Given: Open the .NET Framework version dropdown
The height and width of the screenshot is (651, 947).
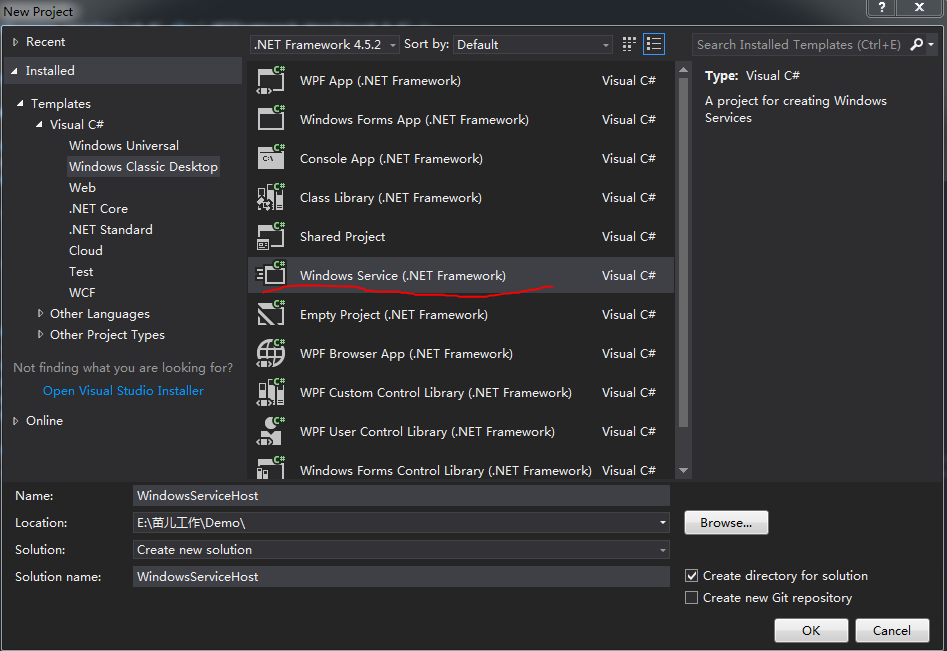Looking at the screenshot, I should [x=325, y=45].
